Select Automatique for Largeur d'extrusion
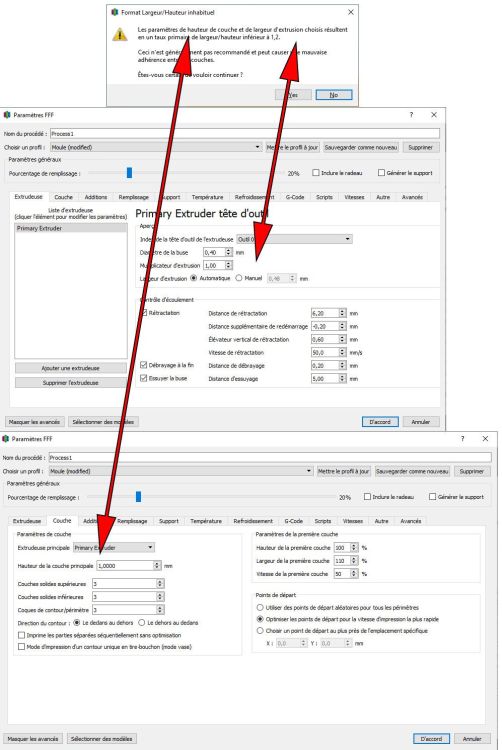The width and height of the screenshot is (502, 750). (x=194, y=278)
